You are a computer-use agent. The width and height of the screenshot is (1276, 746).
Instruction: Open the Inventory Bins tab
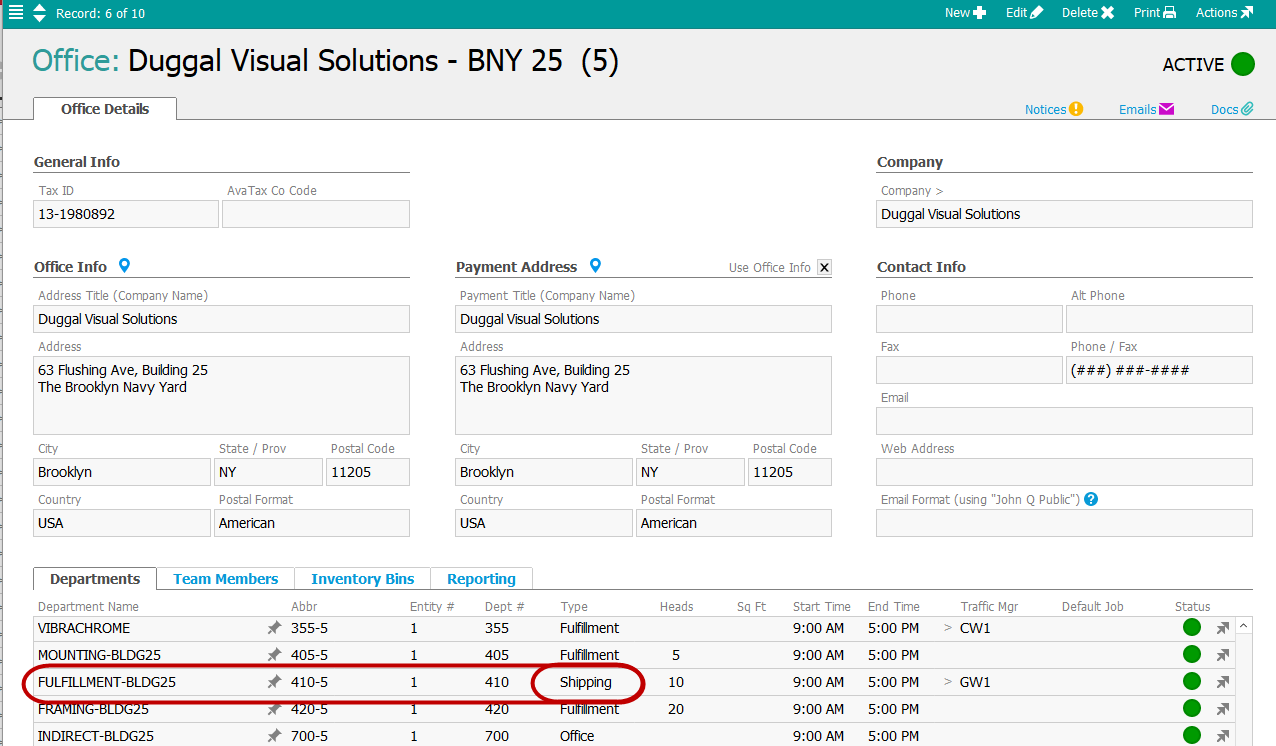(362, 579)
